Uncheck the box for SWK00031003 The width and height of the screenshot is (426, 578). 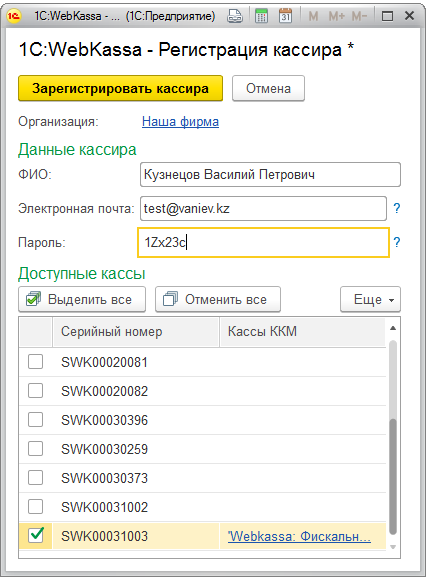(35, 536)
